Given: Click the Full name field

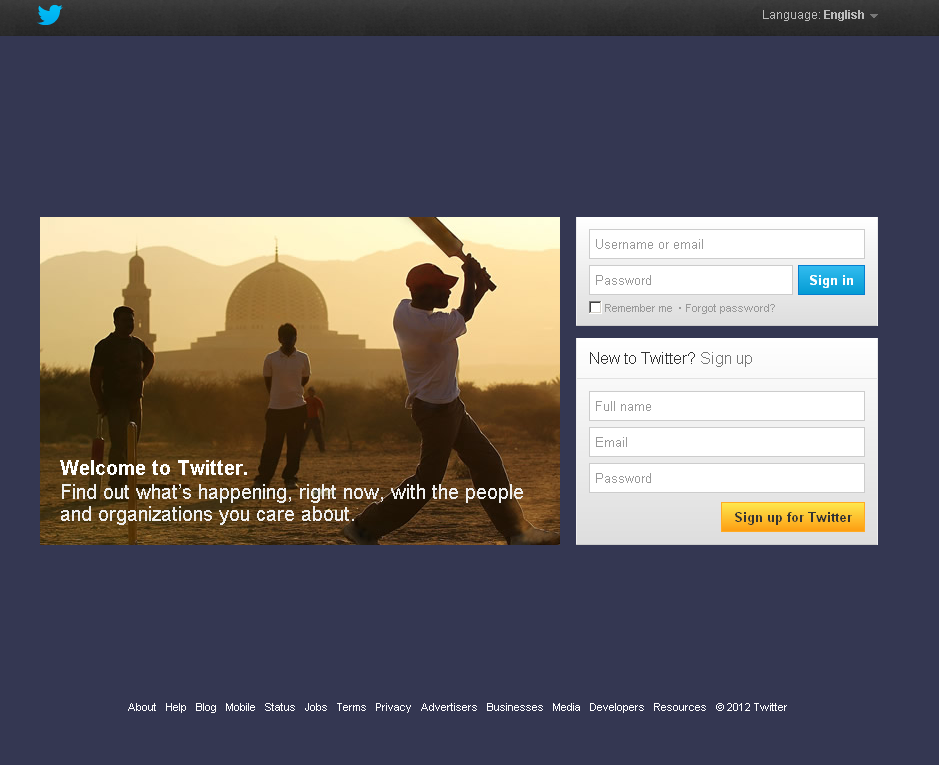Looking at the screenshot, I should 726,406.
